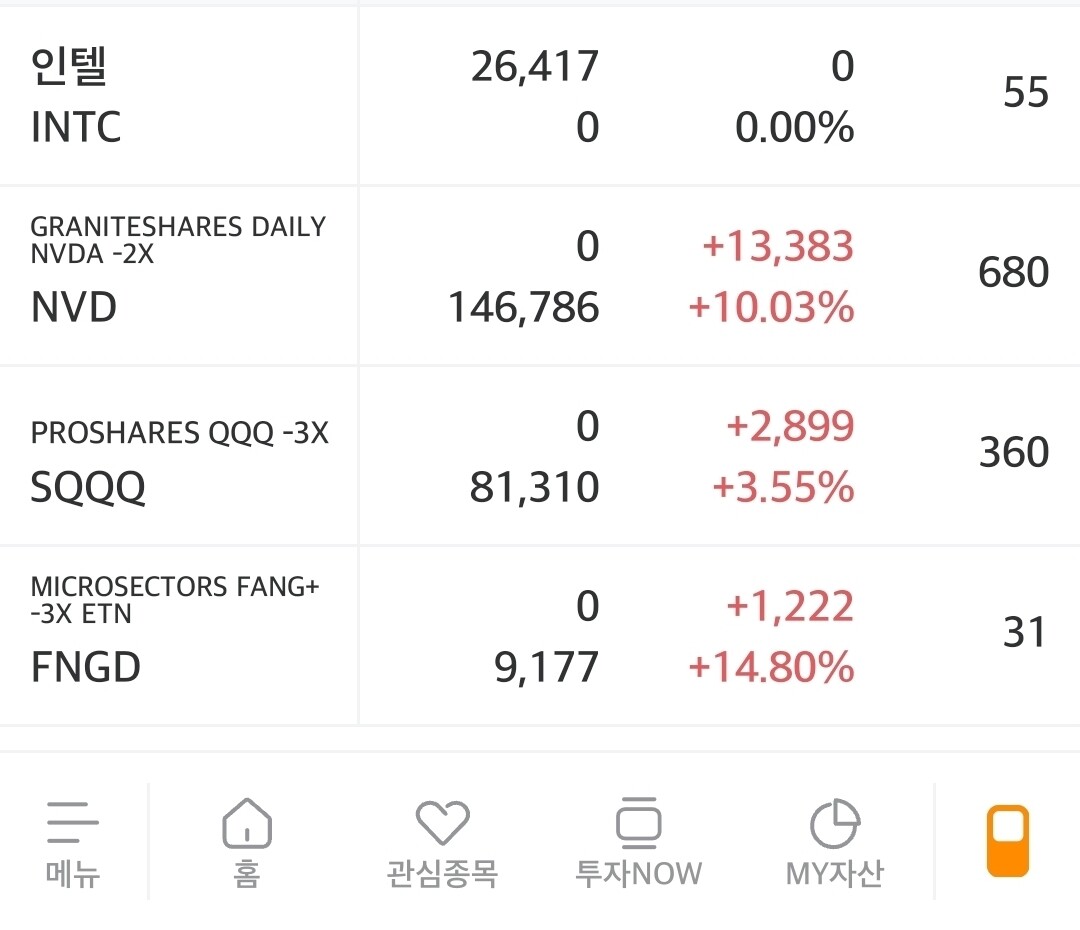The image size is (1080, 930).
Task: Tap the 146,786 valuation for NVD
Action: click(523, 307)
